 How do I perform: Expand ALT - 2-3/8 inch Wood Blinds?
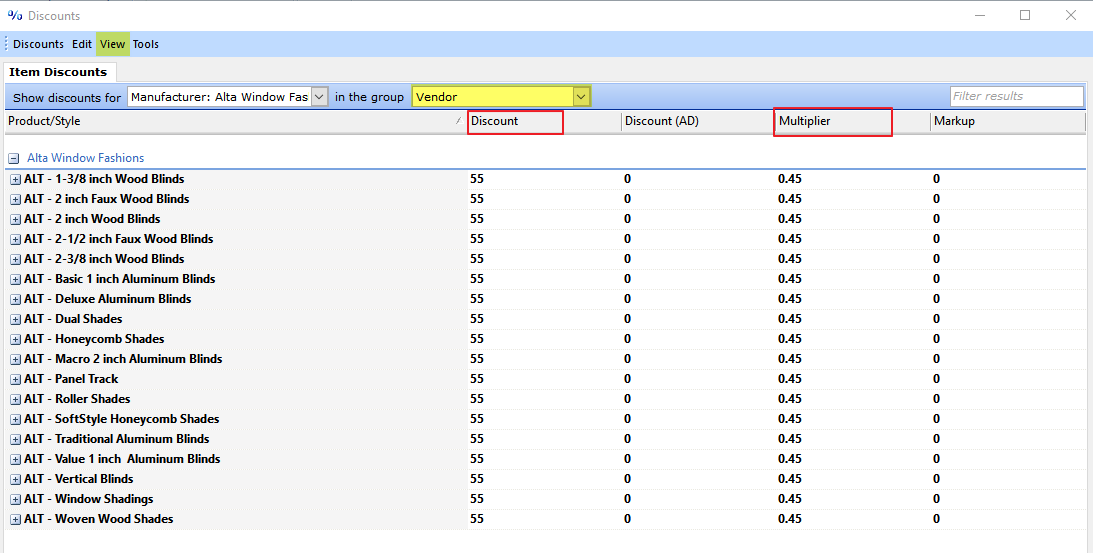pos(15,259)
